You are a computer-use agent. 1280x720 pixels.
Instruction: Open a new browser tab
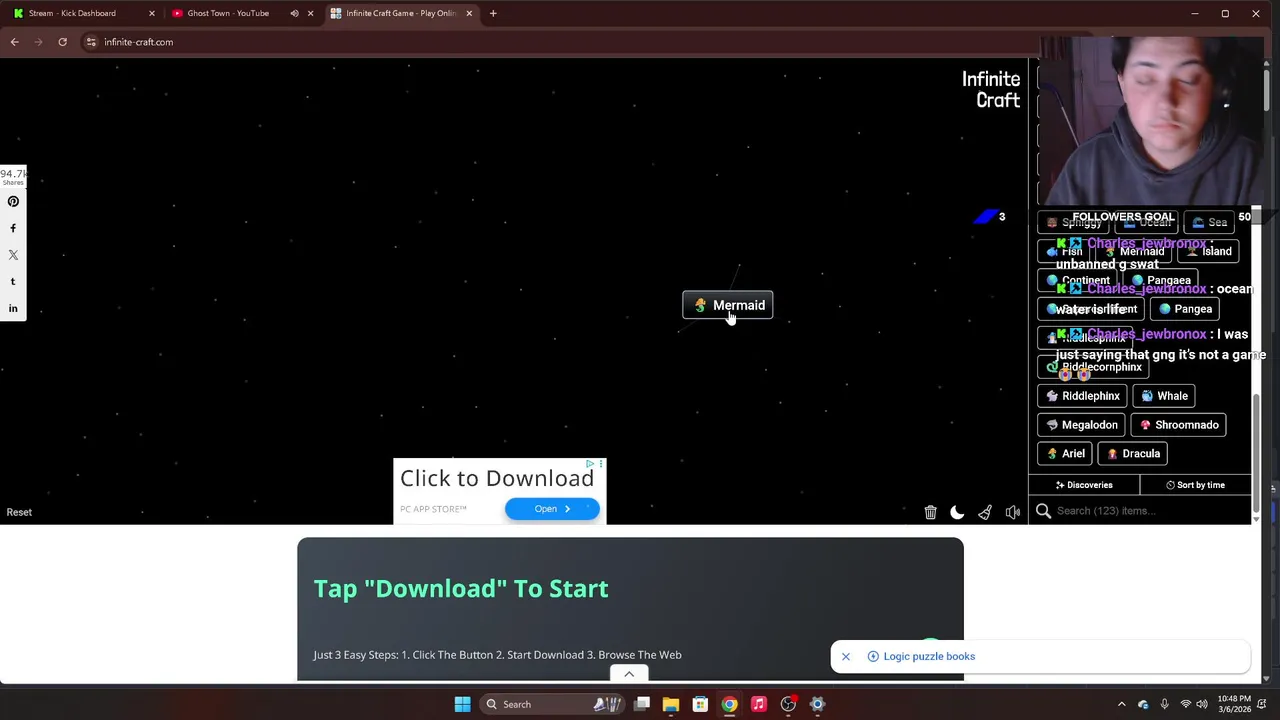coord(493,13)
